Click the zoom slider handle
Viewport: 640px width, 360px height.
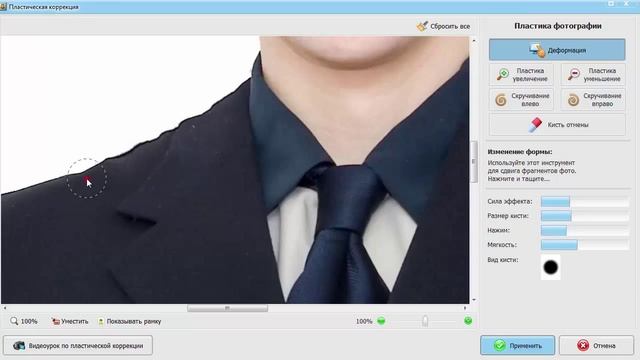[425, 321]
